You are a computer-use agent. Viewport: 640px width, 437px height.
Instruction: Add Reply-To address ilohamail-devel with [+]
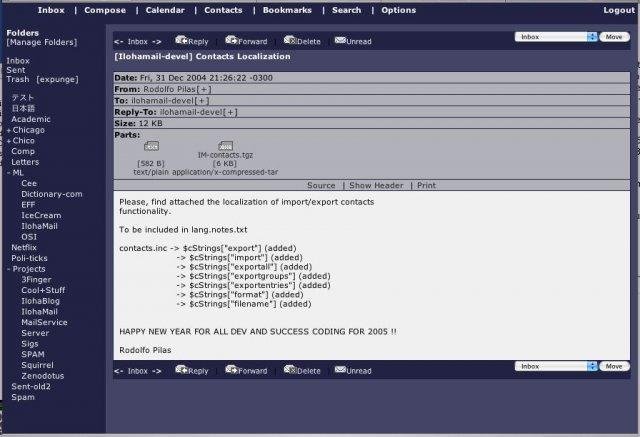click(230, 112)
